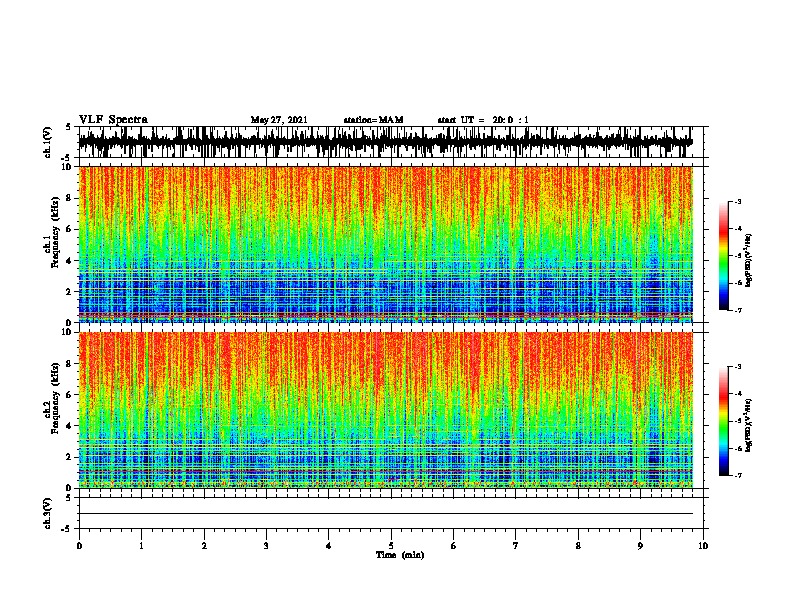Click the "5" tick on ch.1(V) axis

point(69,127)
